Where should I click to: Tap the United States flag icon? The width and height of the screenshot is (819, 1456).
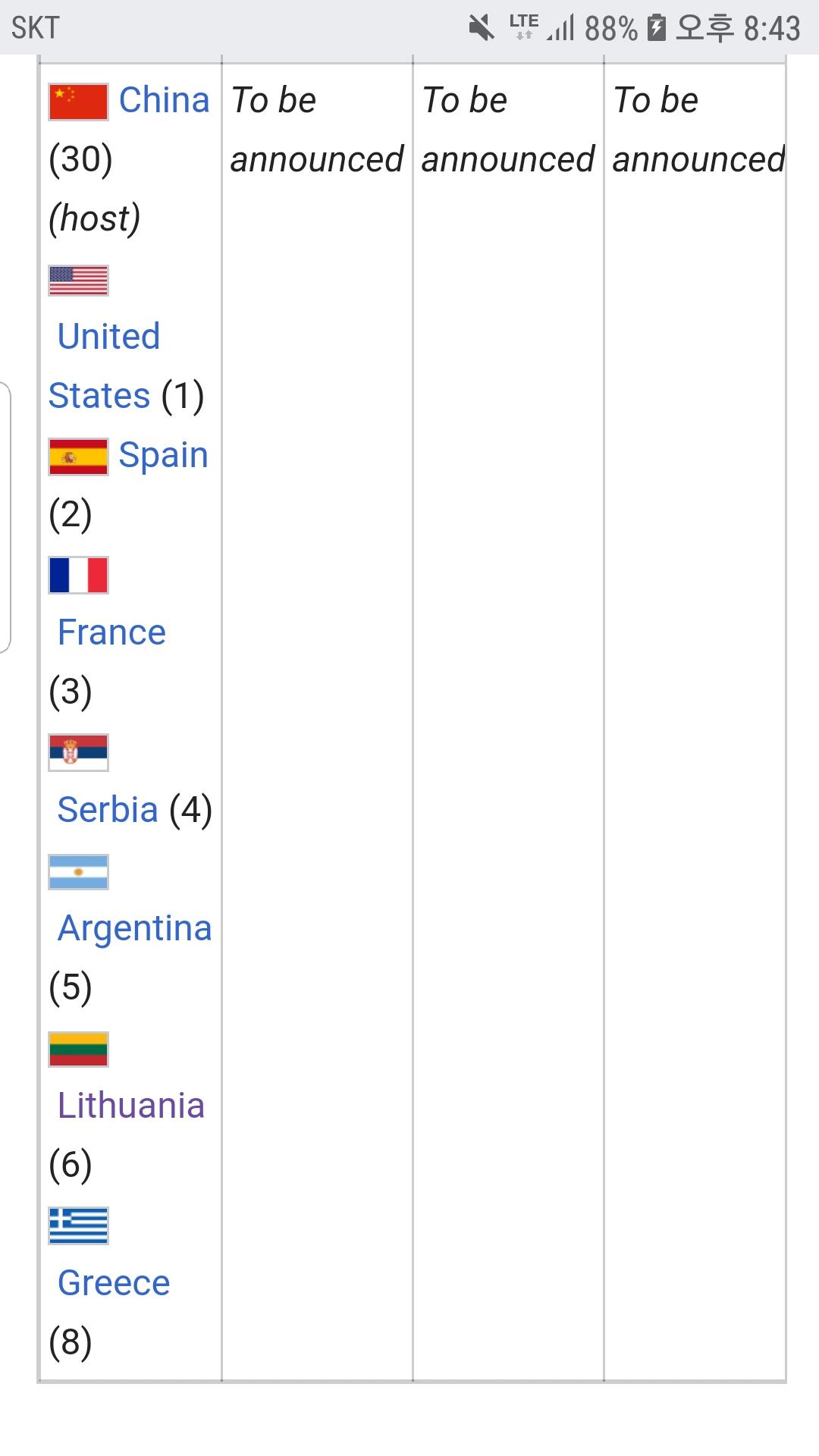pyautogui.click(x=78, y=281)
